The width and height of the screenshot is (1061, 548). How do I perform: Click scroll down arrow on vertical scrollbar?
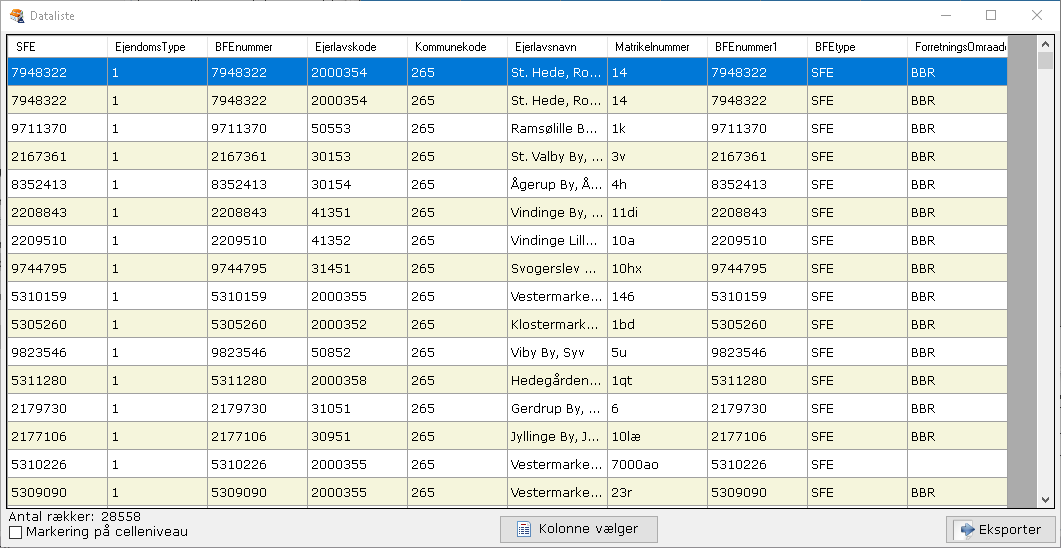click(x=1045, y=500)
